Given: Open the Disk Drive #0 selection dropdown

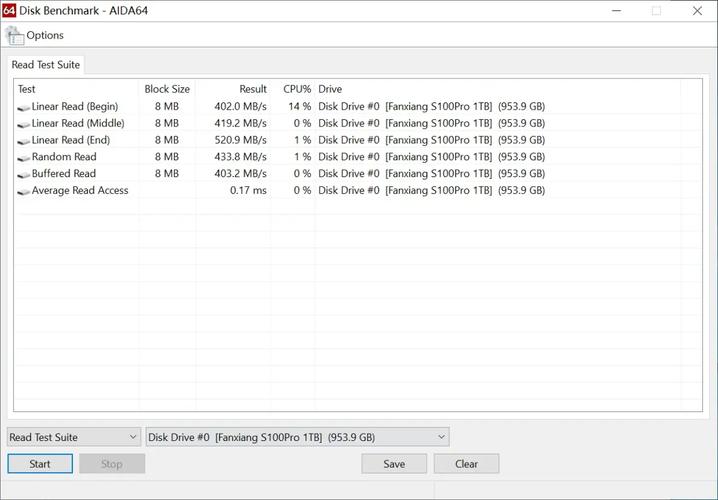Looking at the screenshot, I should click(297, 437).
